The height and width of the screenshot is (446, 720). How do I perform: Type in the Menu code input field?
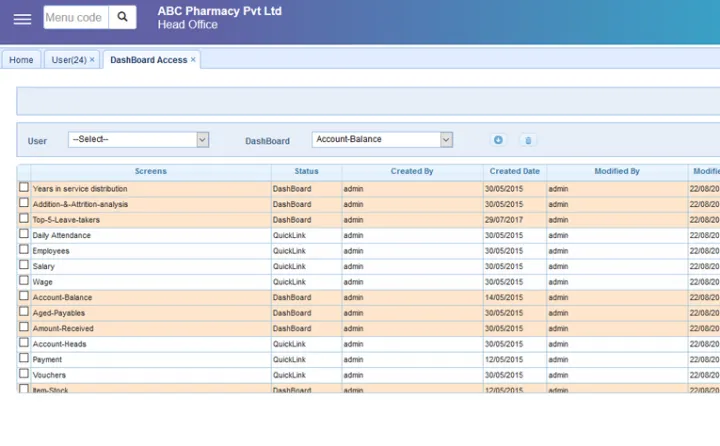click(x=73, y=18)
